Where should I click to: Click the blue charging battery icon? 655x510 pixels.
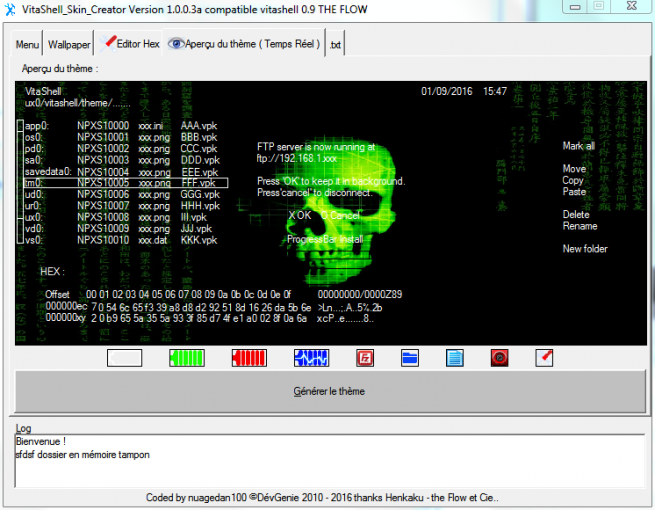311,357
